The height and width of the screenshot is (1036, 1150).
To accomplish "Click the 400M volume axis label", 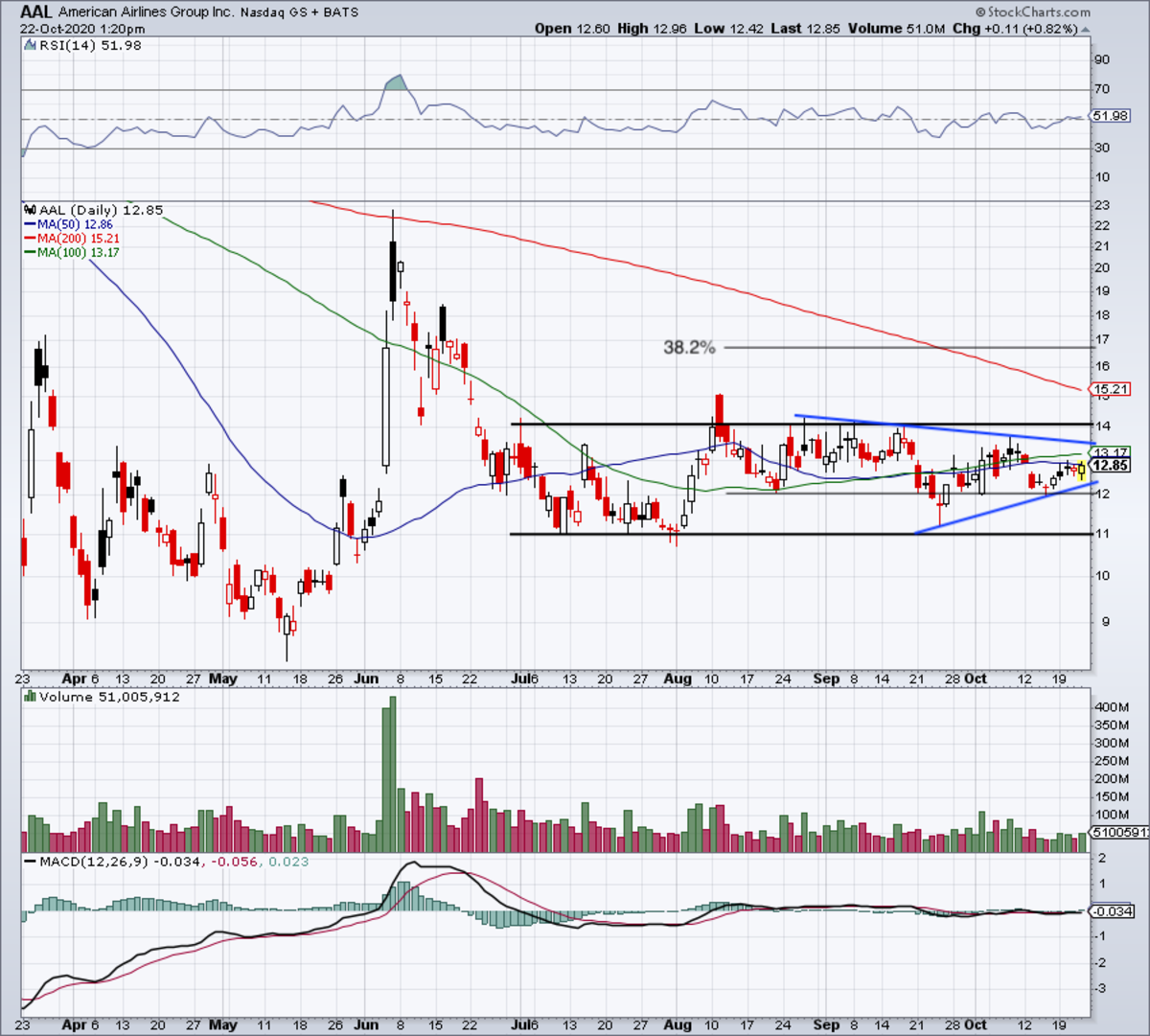I will pos(1113,707).
